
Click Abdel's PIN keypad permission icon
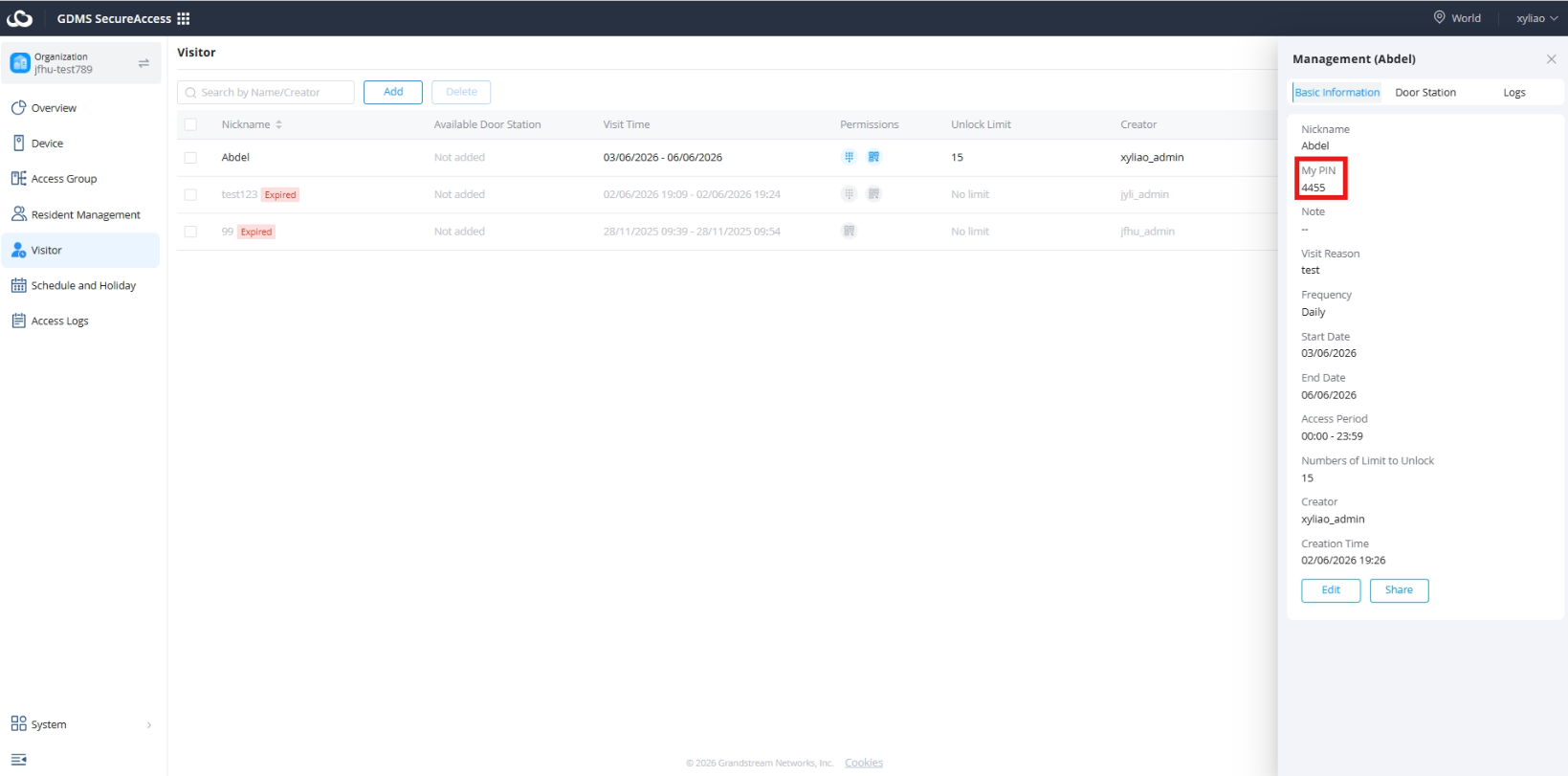pos(849,157)
